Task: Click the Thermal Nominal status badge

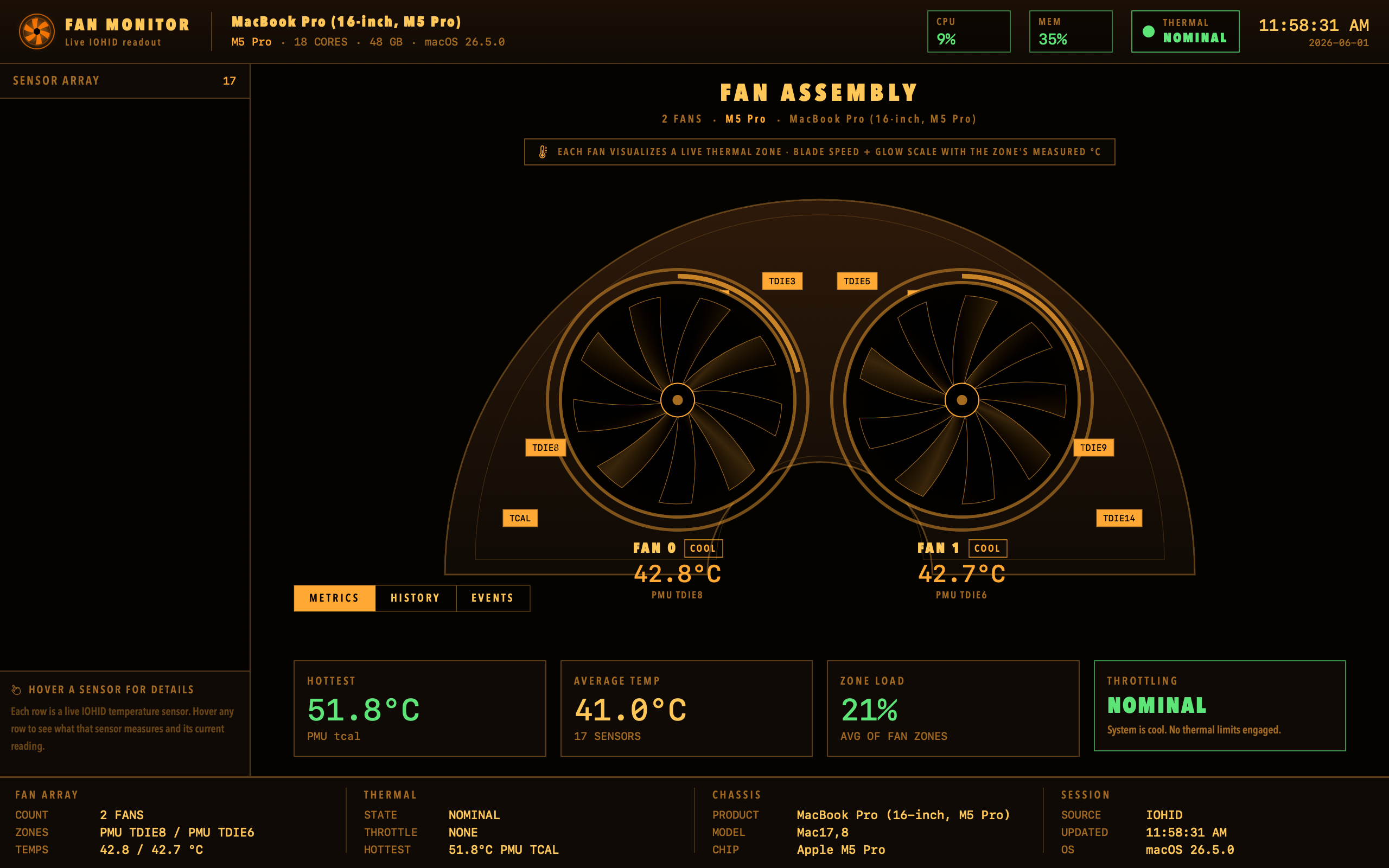Action: click(1185, 31)
